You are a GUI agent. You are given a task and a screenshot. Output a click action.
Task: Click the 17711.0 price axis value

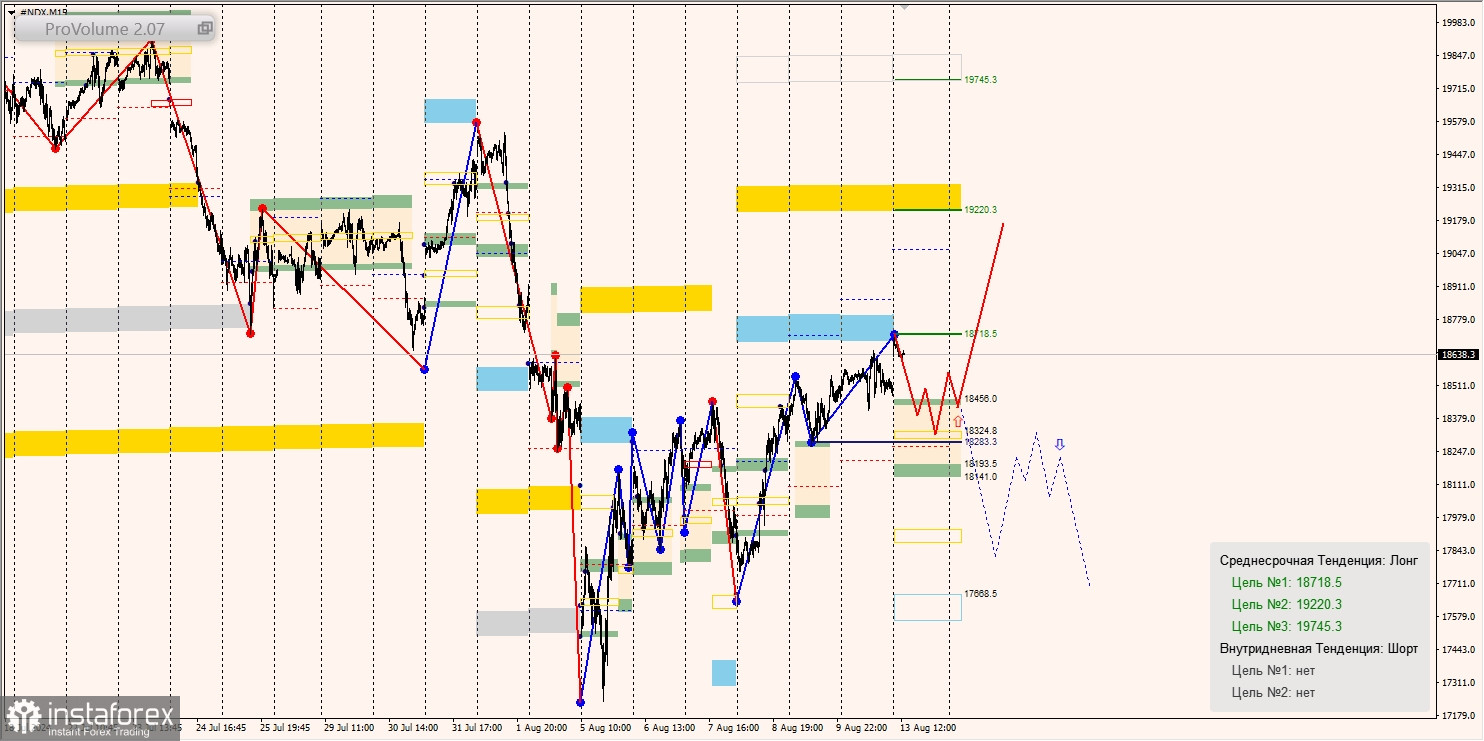(1459, 584)
